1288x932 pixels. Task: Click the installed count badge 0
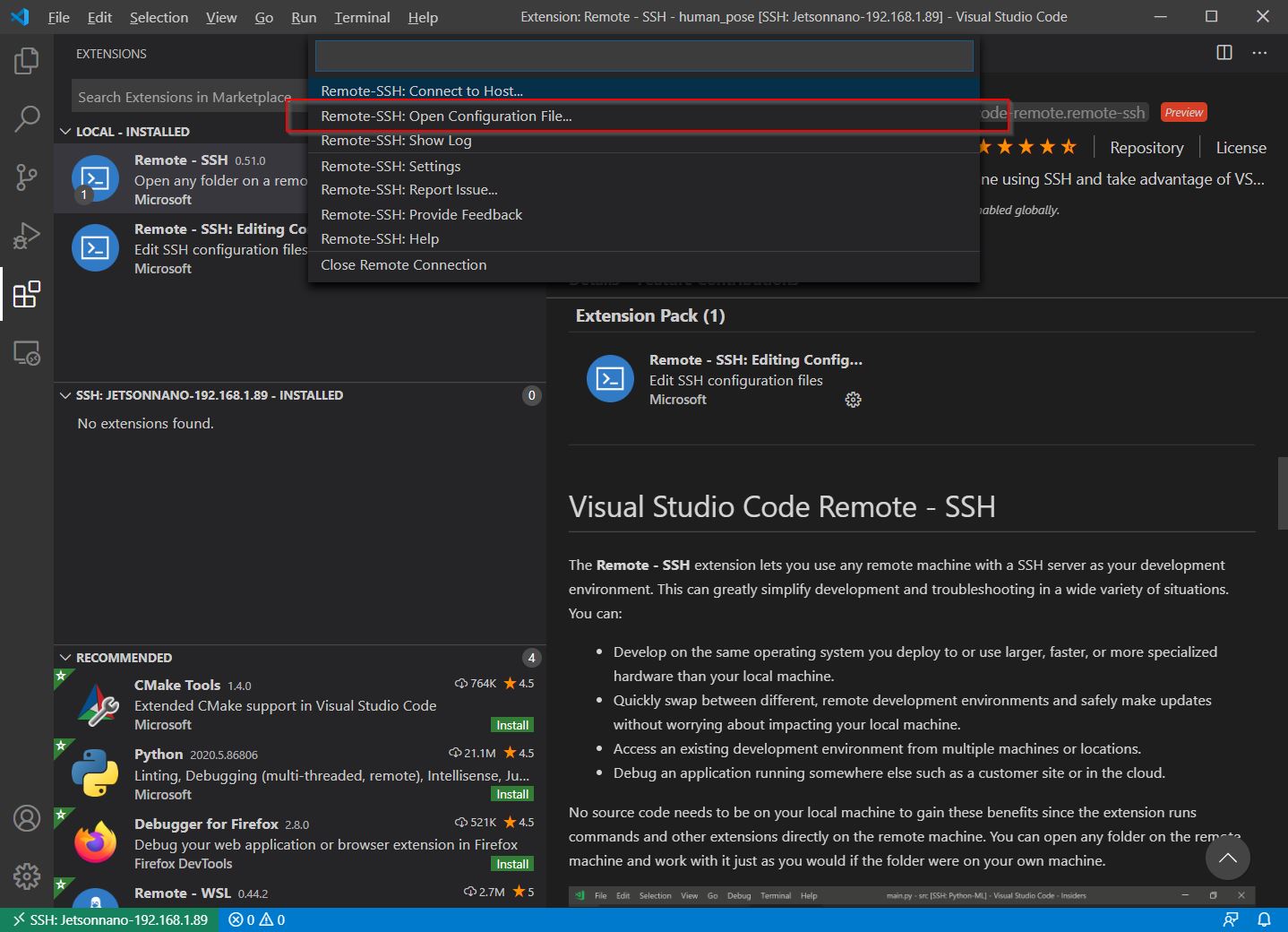tap(531, 395)
